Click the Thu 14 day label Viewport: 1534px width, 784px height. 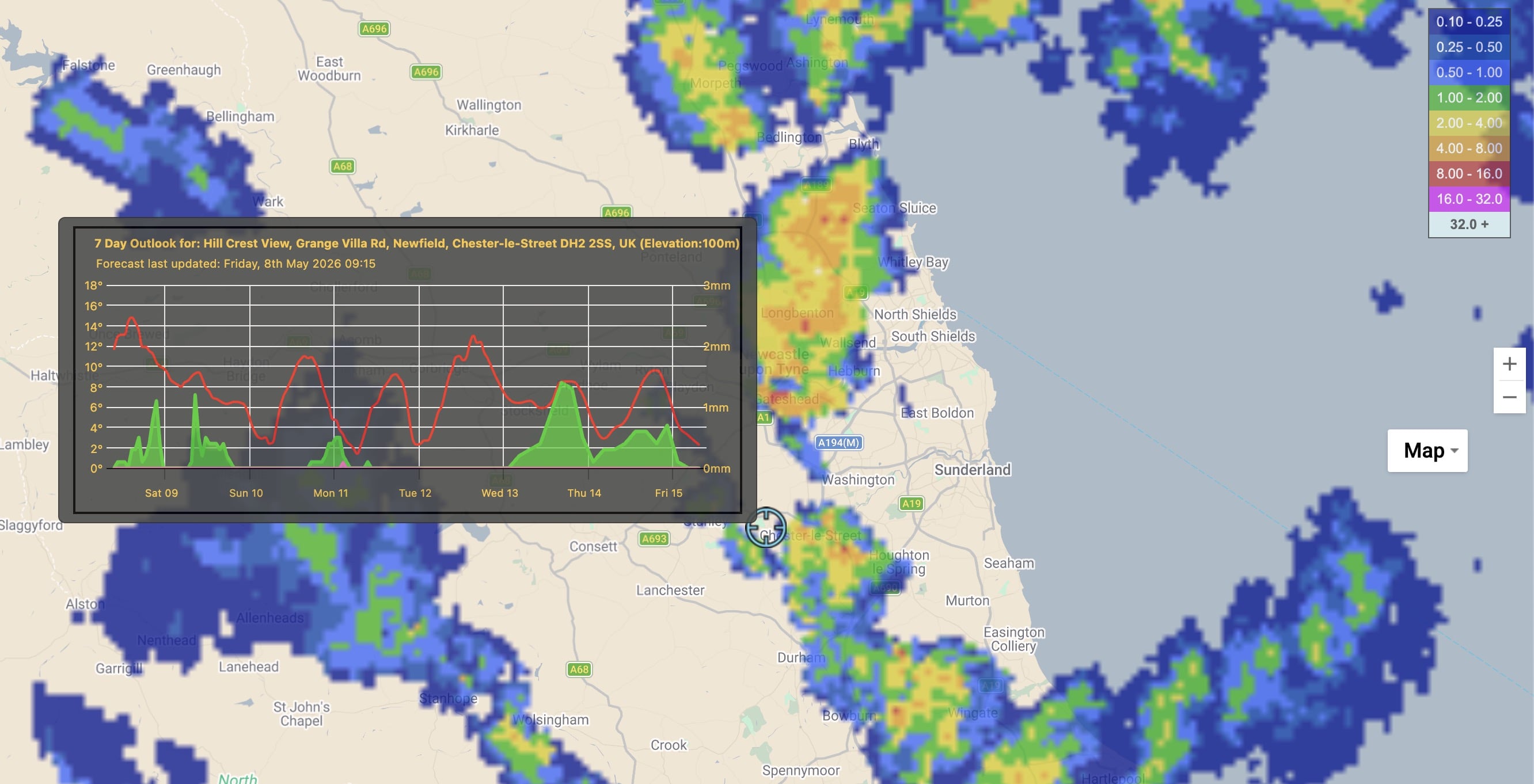[x=584, y=493]
